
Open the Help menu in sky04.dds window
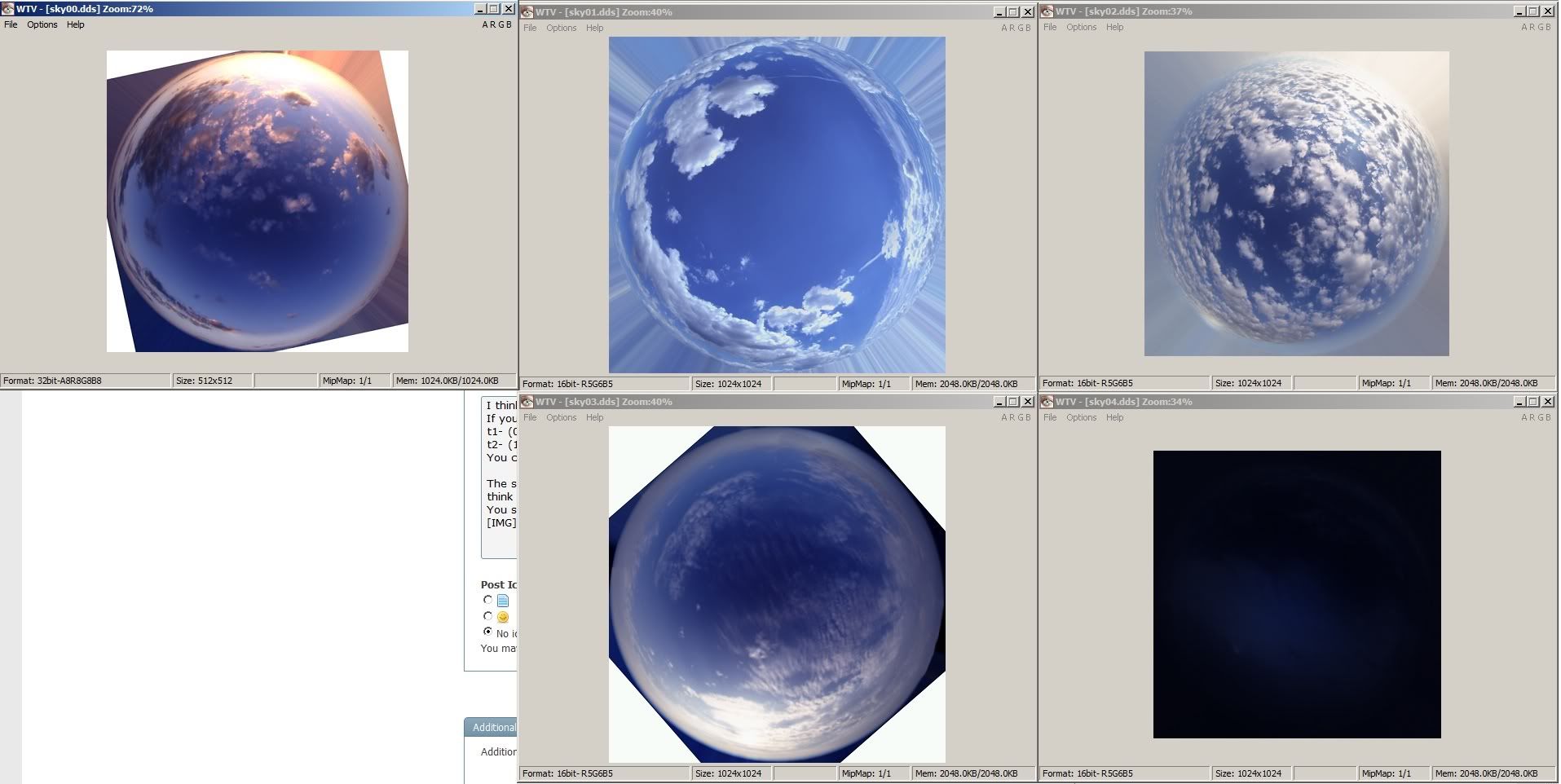click(1115, 417)
